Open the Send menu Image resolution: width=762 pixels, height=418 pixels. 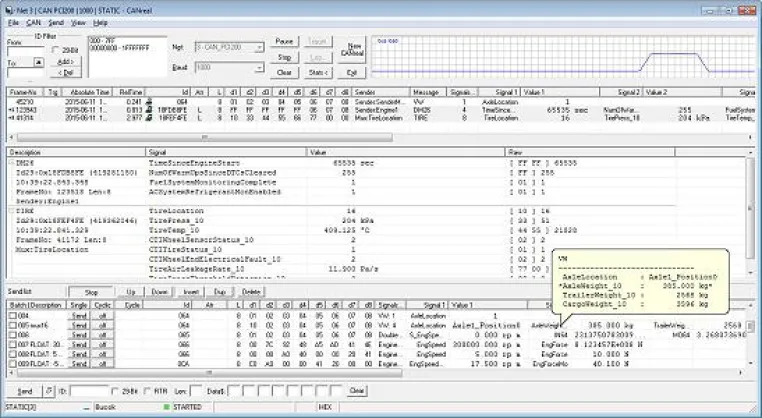56,23
